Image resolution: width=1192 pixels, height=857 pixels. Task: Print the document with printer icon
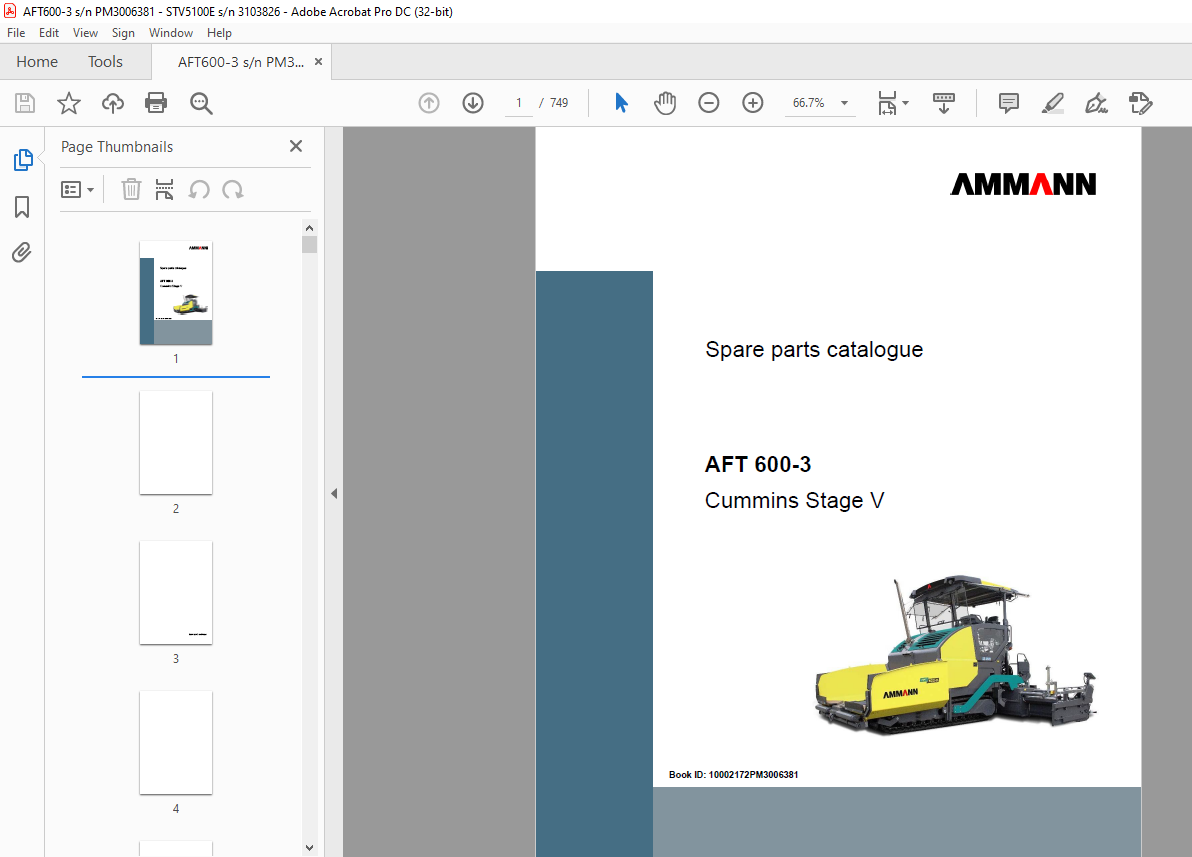(x=156, y=103)
